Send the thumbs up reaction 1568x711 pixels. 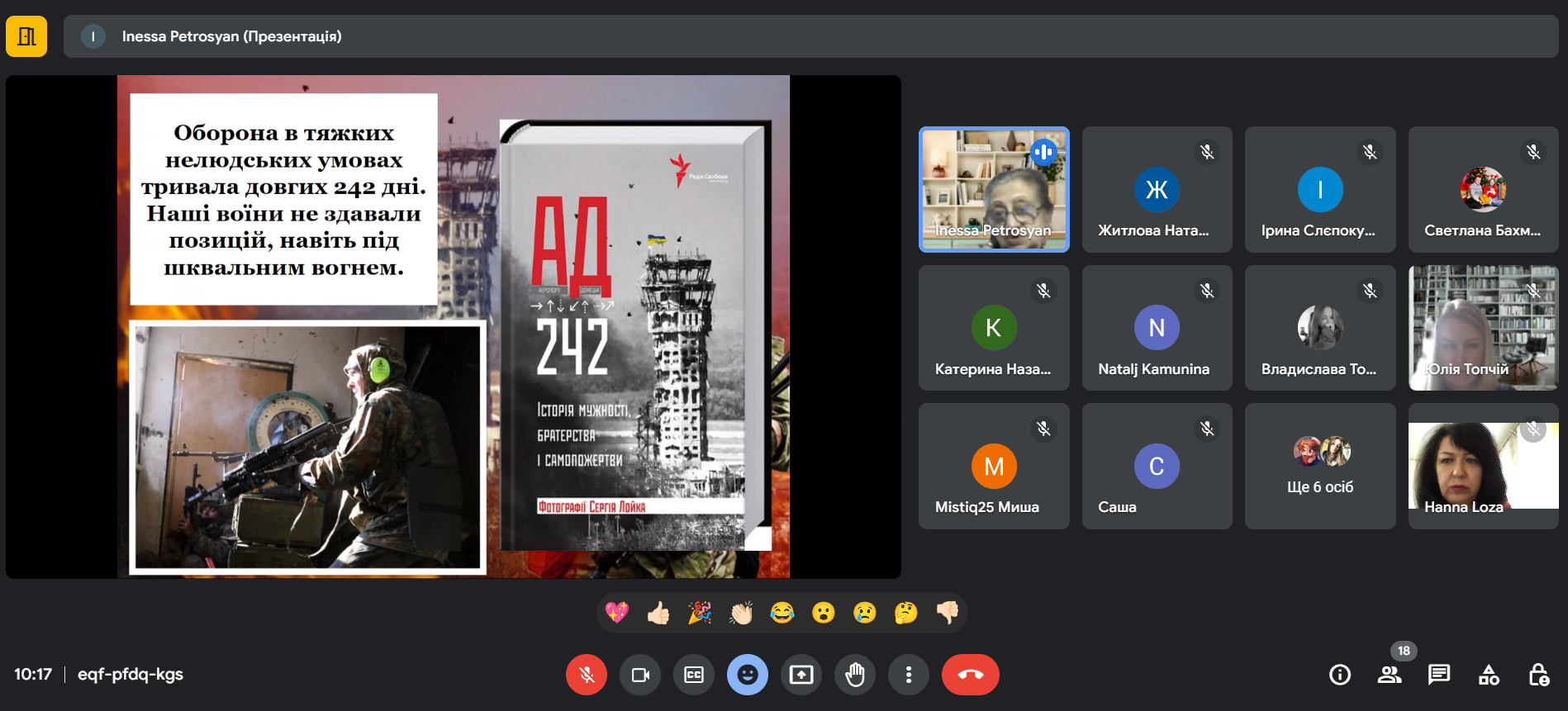[658, 613]
